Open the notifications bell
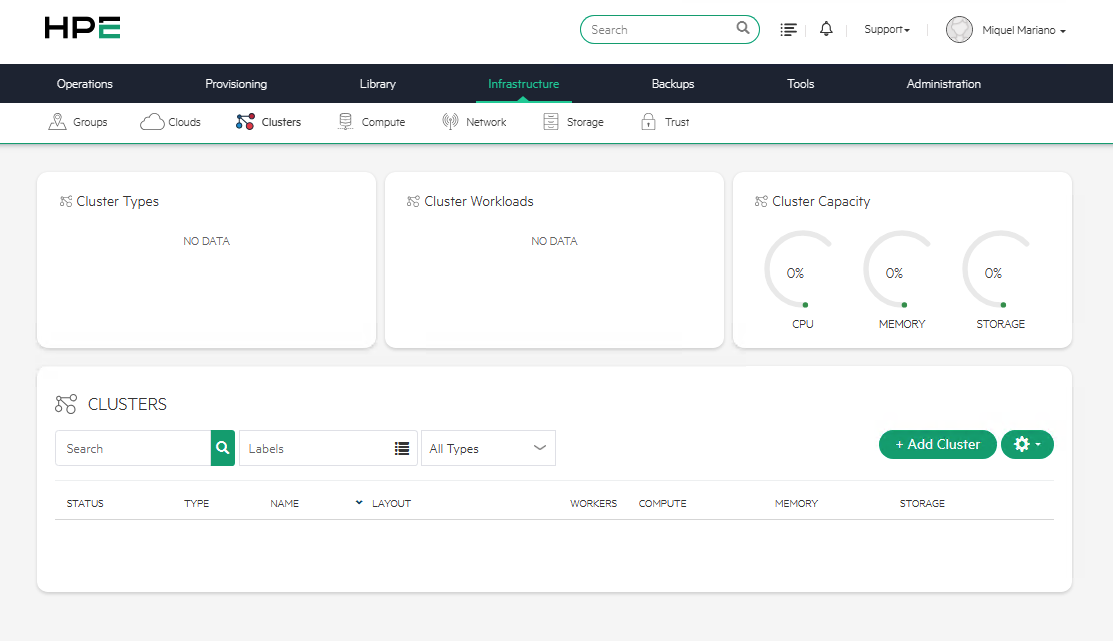 825,29
